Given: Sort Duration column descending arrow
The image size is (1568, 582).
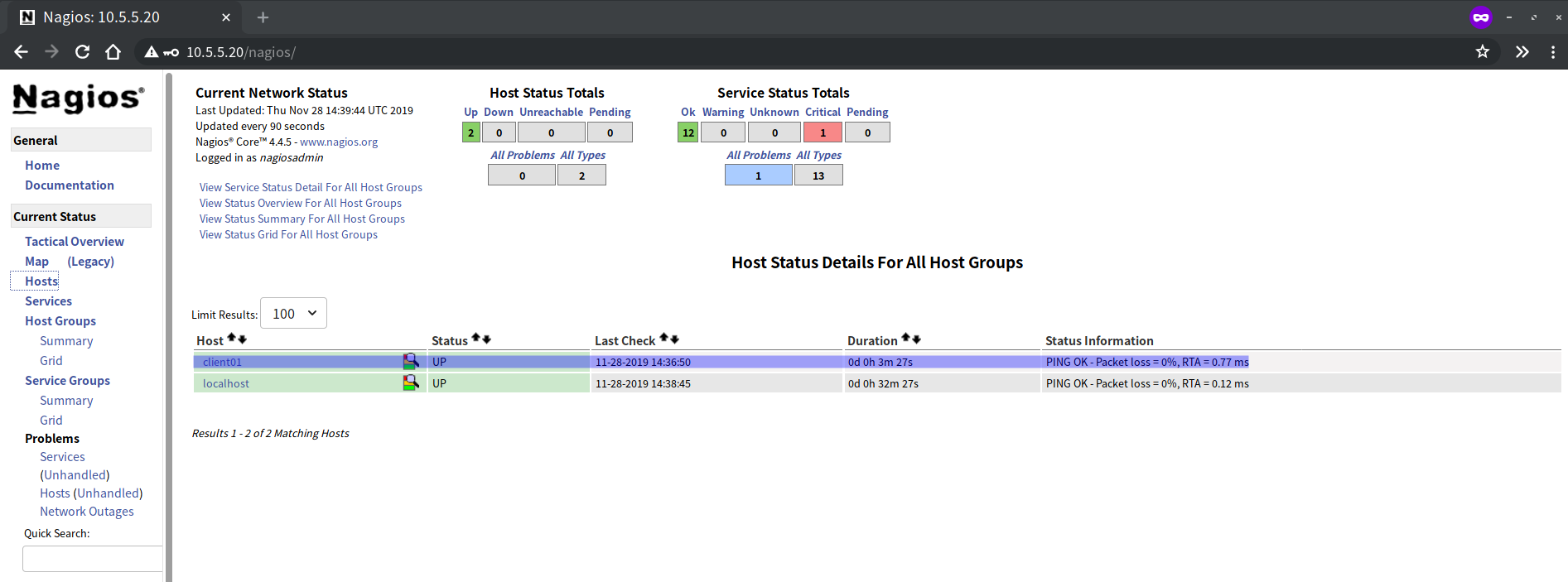Looking at the screenshot, I should coord(916,339).
